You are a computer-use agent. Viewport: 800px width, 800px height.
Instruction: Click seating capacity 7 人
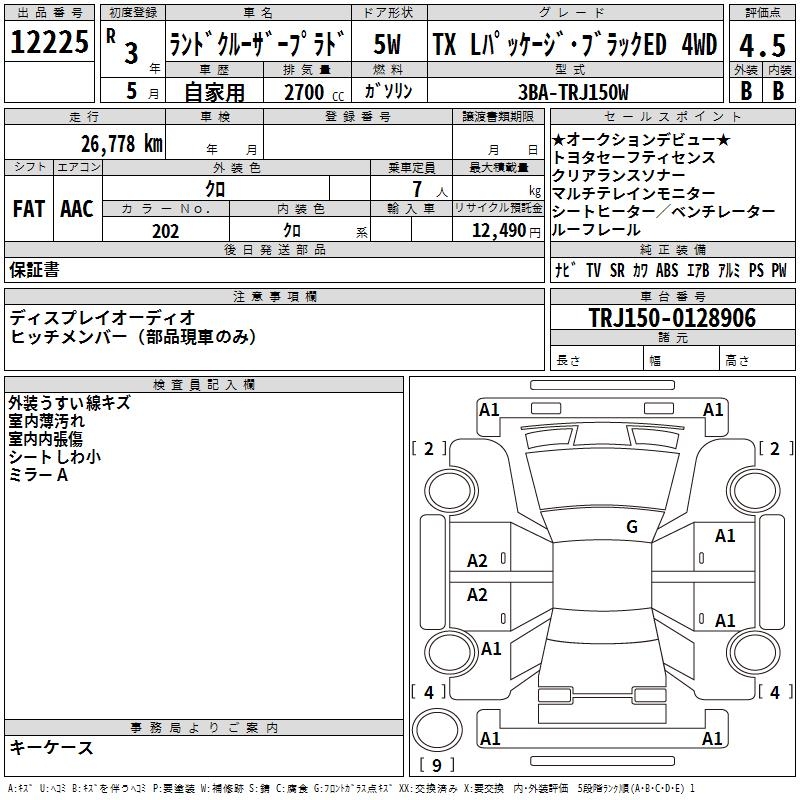click(x=430, y=189)
